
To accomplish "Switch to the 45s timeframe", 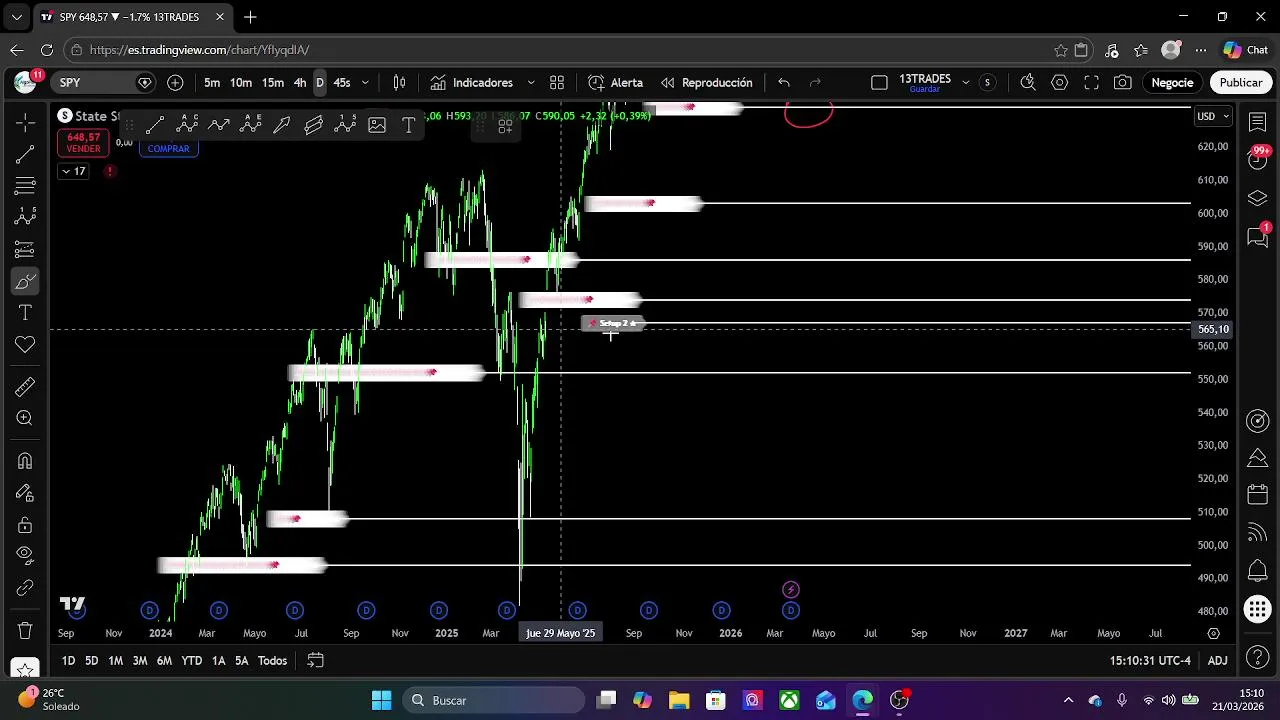I will point(342,83).
